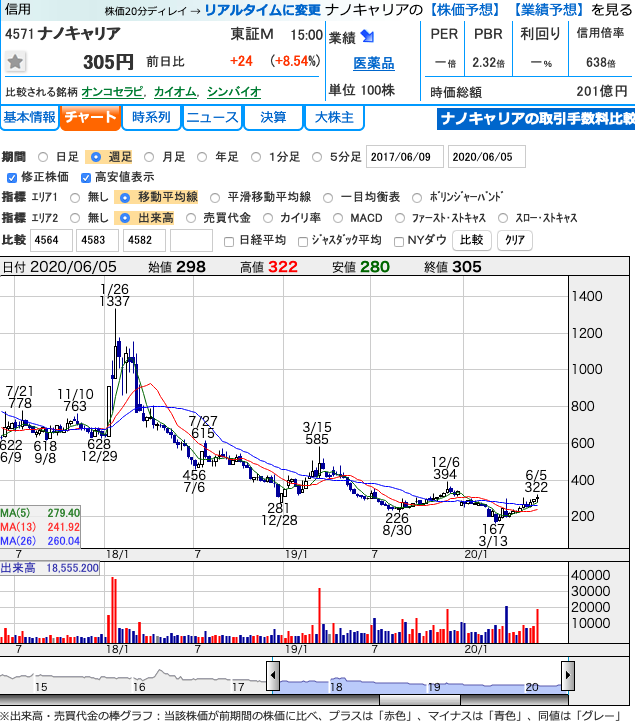Viewport: 635px width, 728px height.
Task: Check 日経平均 comparison checkbox
Action: pos(229,242)
